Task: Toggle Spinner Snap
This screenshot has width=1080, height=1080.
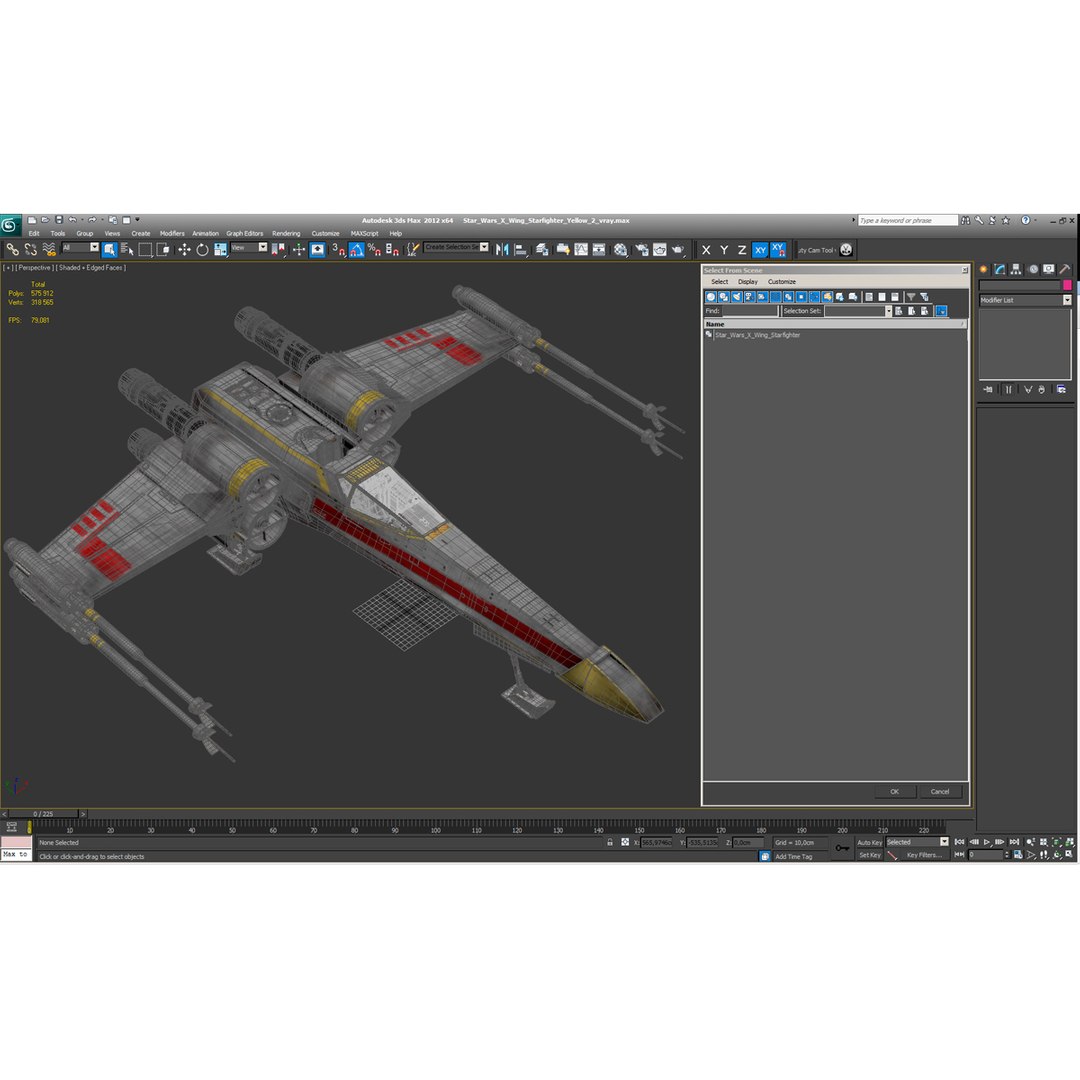Action: pyautogui.click(x=392, y=249)
